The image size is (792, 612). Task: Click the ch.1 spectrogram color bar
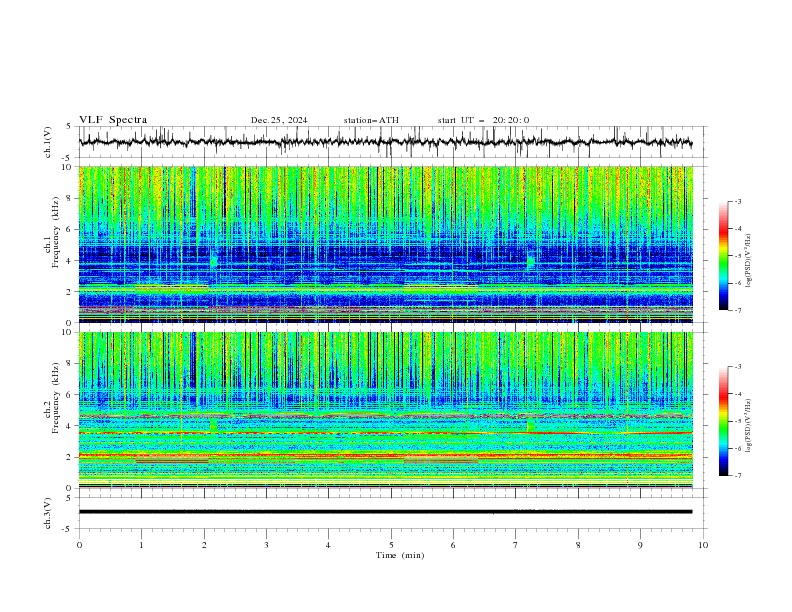[723, 256]
